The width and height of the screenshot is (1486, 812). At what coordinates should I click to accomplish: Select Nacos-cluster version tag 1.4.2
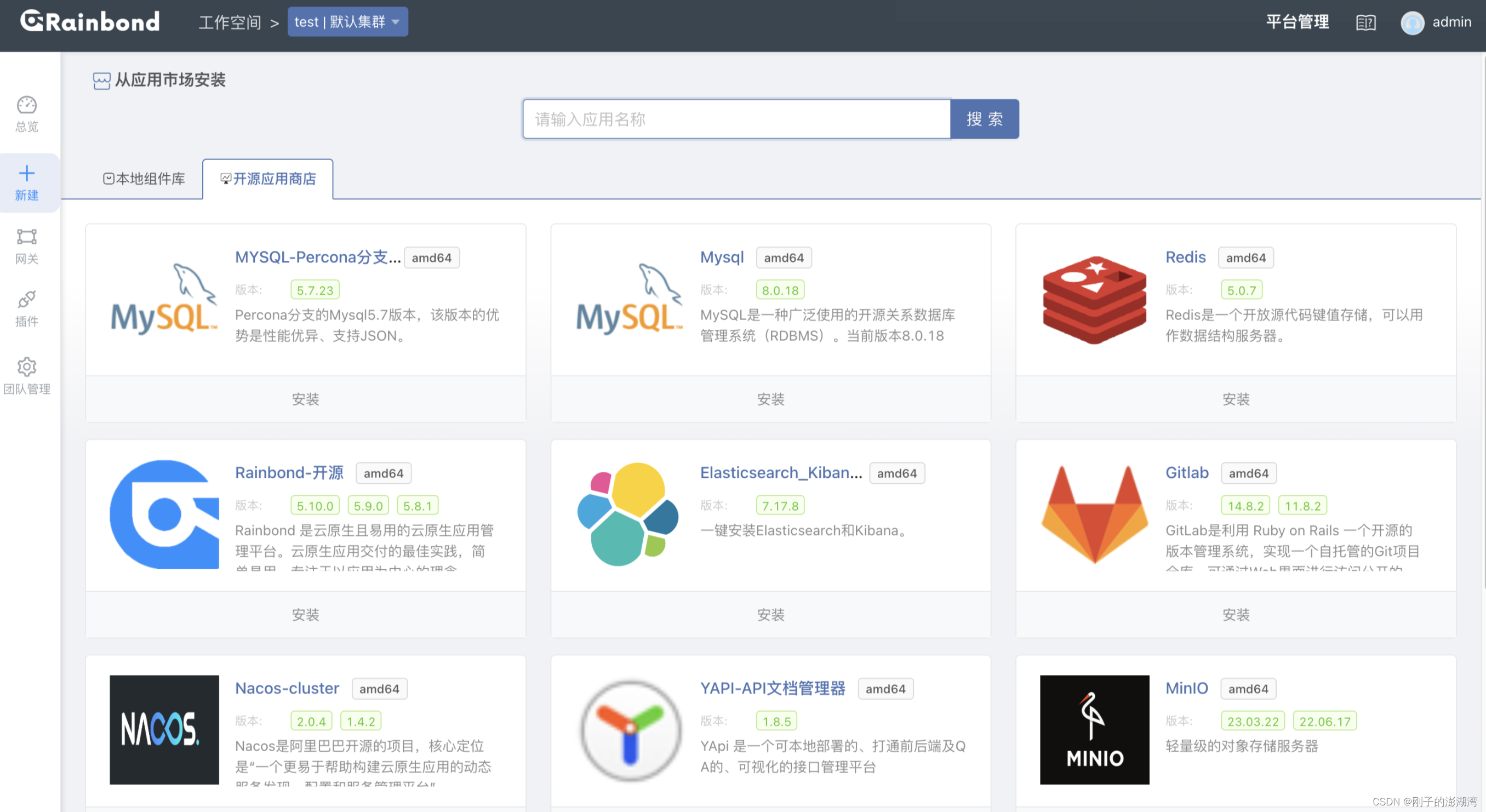(361, 722)
